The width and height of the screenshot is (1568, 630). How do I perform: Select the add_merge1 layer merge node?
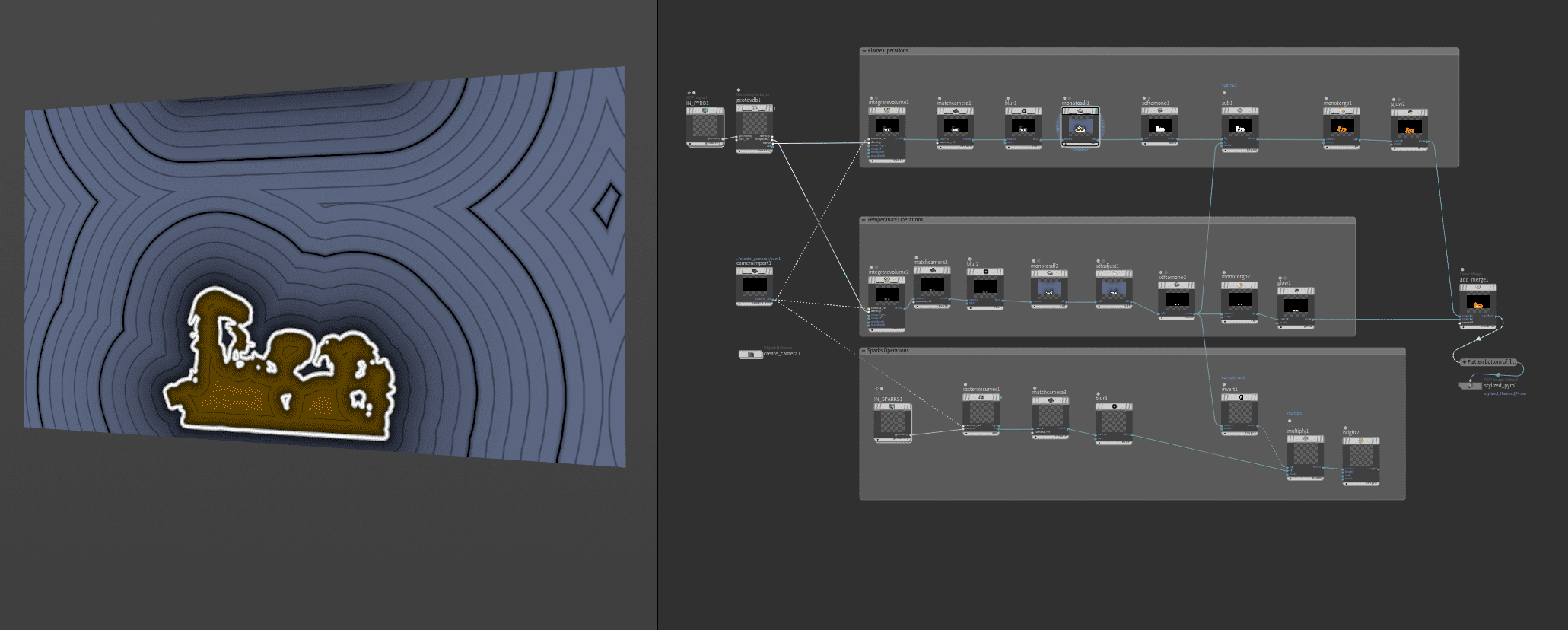tap(1478, 307)
